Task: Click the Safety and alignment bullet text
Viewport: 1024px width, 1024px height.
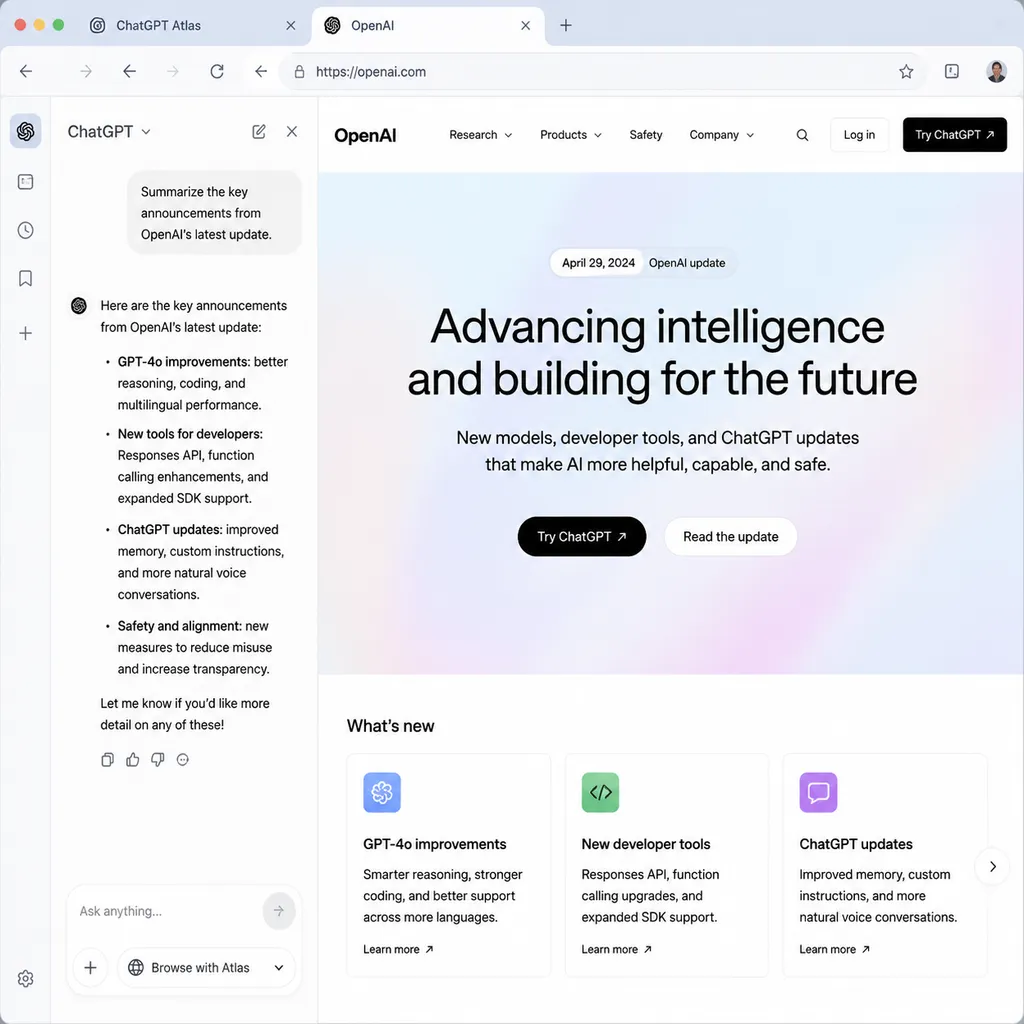Action: (x=195, y=647)
